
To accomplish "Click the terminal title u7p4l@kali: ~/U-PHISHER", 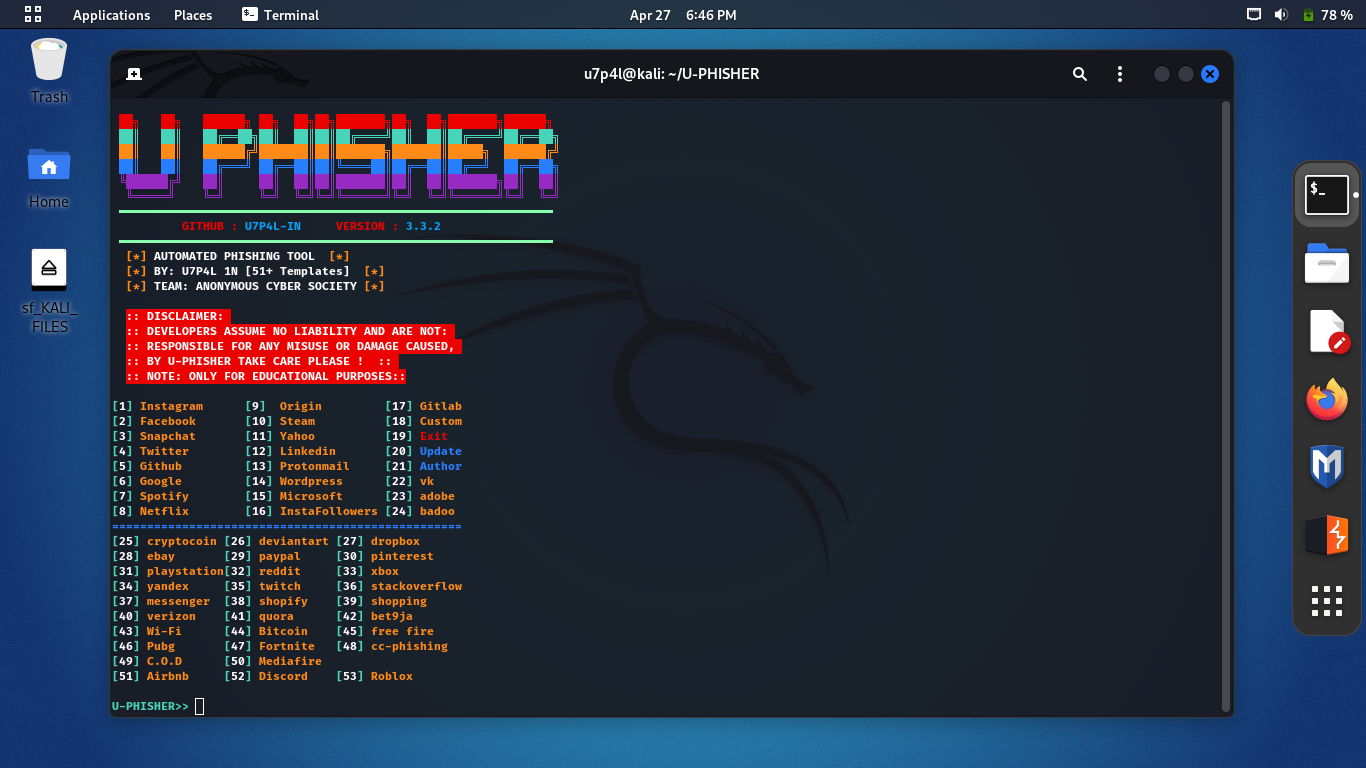I will pos(671,74).
